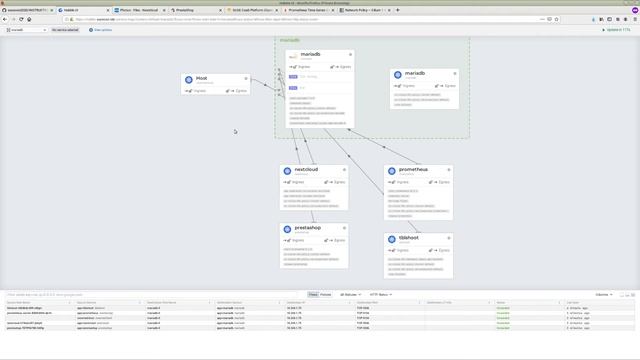Open settings icon on the nextcloud card
The image size is (640, 360).
pyautogui.click(x=344, y=170)
